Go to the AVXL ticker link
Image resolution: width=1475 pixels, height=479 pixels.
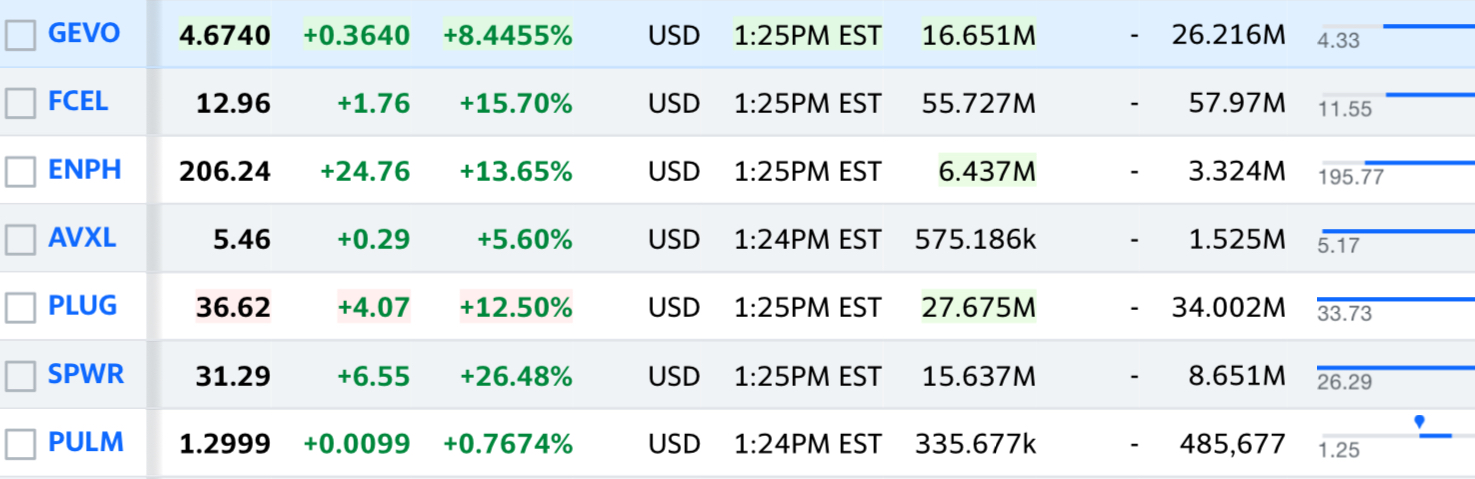(x=82, y=237)
